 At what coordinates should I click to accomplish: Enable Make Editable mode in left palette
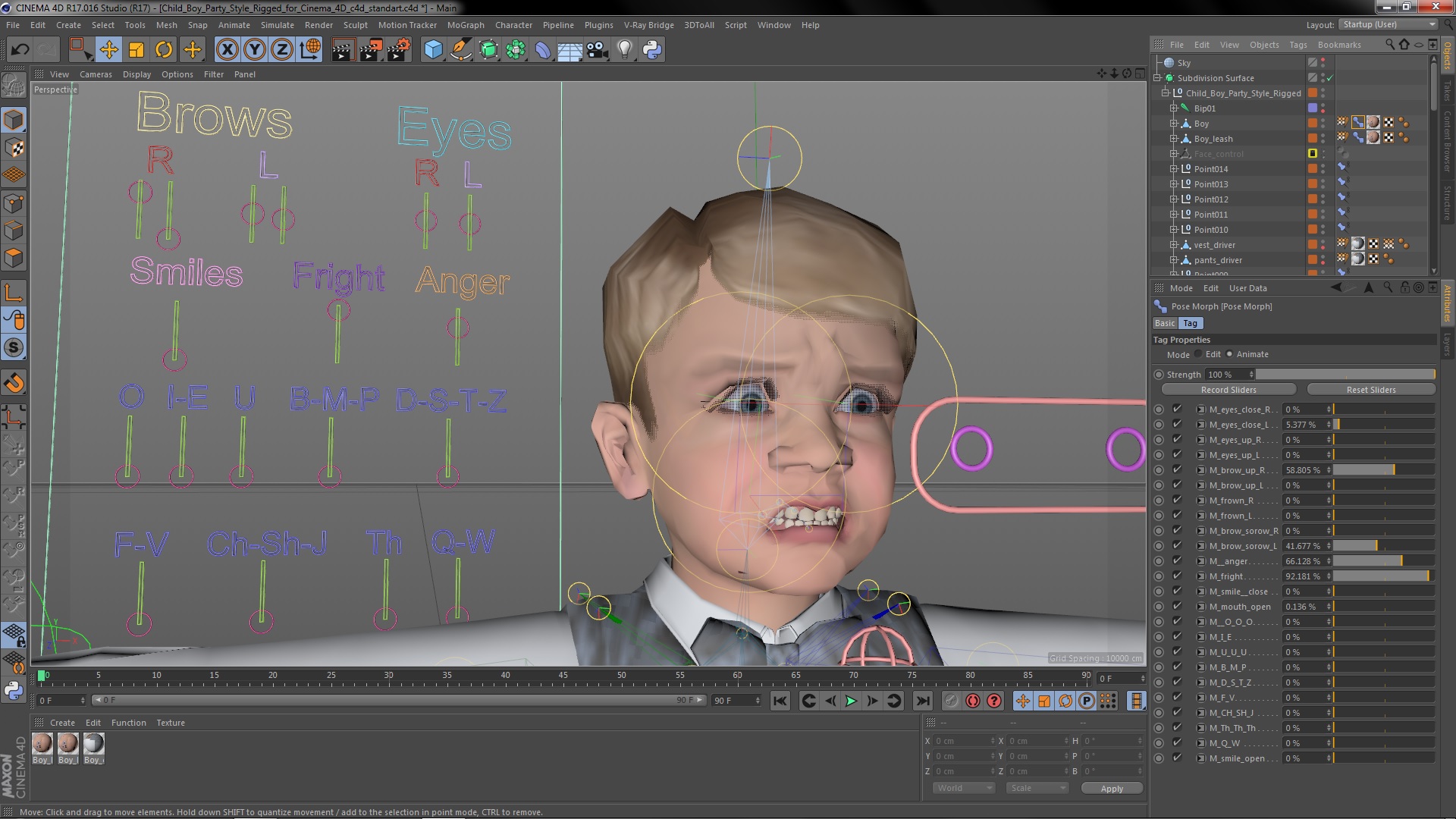(14, 86)
